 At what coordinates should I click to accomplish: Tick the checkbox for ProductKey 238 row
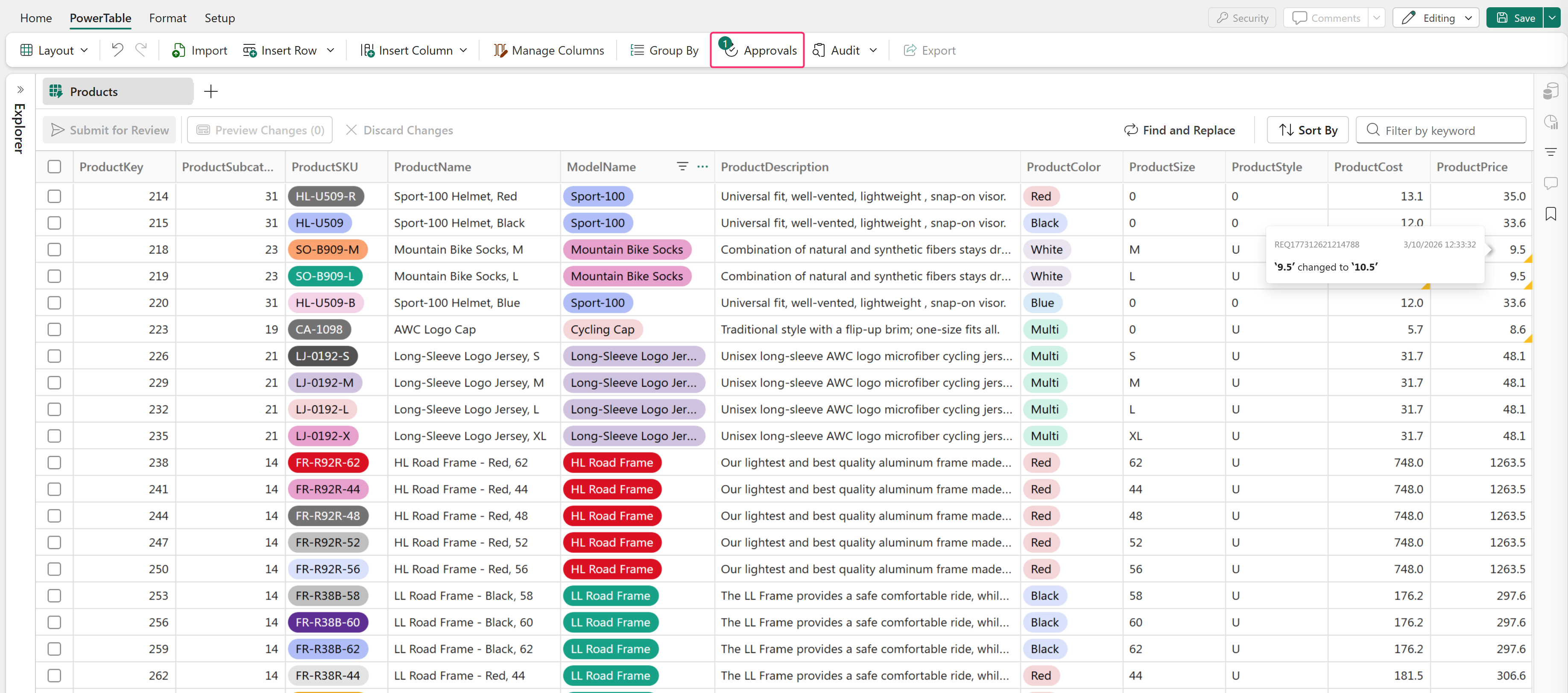tap(55, 463)
